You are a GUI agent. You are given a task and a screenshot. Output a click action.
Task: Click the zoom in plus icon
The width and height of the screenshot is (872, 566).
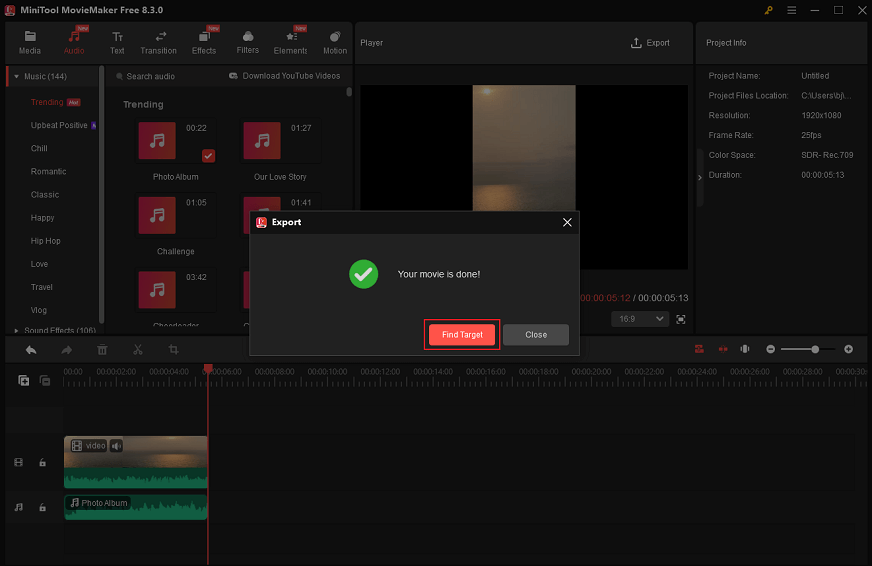coord(848,349)
